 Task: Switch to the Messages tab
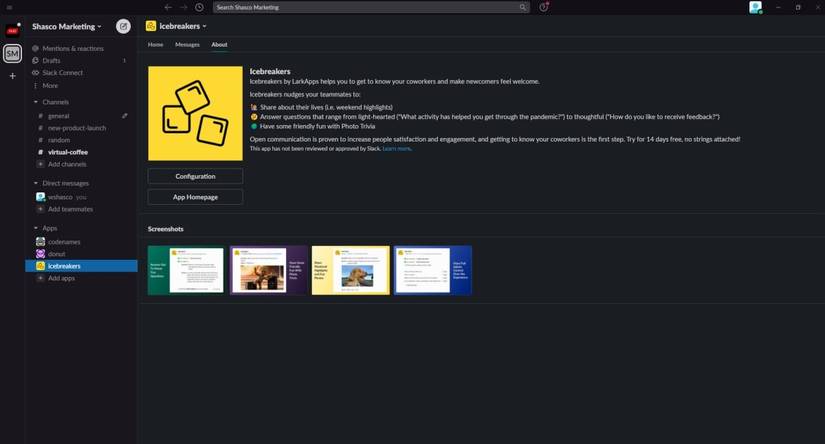[187, 45]
